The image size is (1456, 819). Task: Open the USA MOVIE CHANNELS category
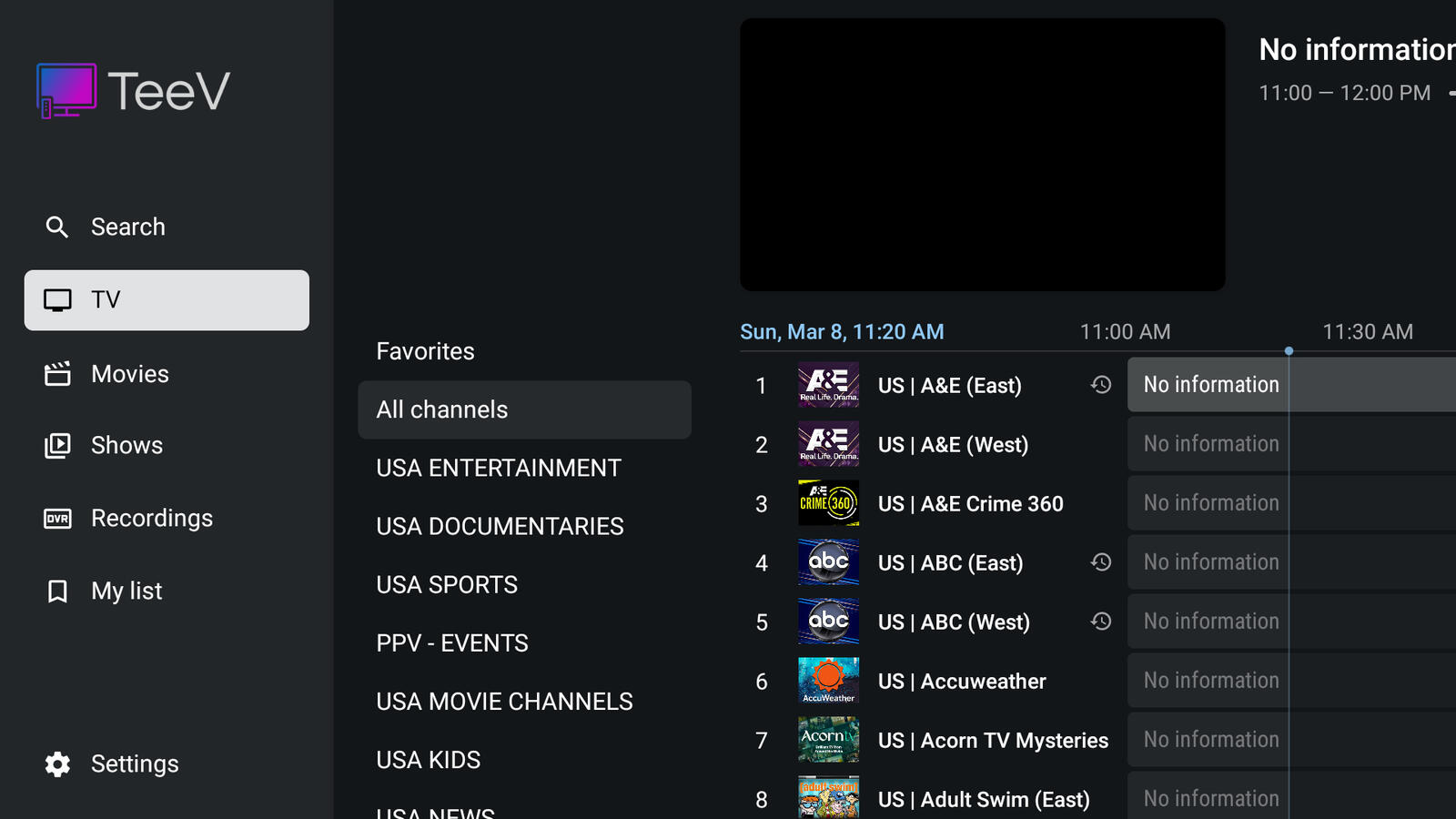pyautogui.click(x=504, y=702)
